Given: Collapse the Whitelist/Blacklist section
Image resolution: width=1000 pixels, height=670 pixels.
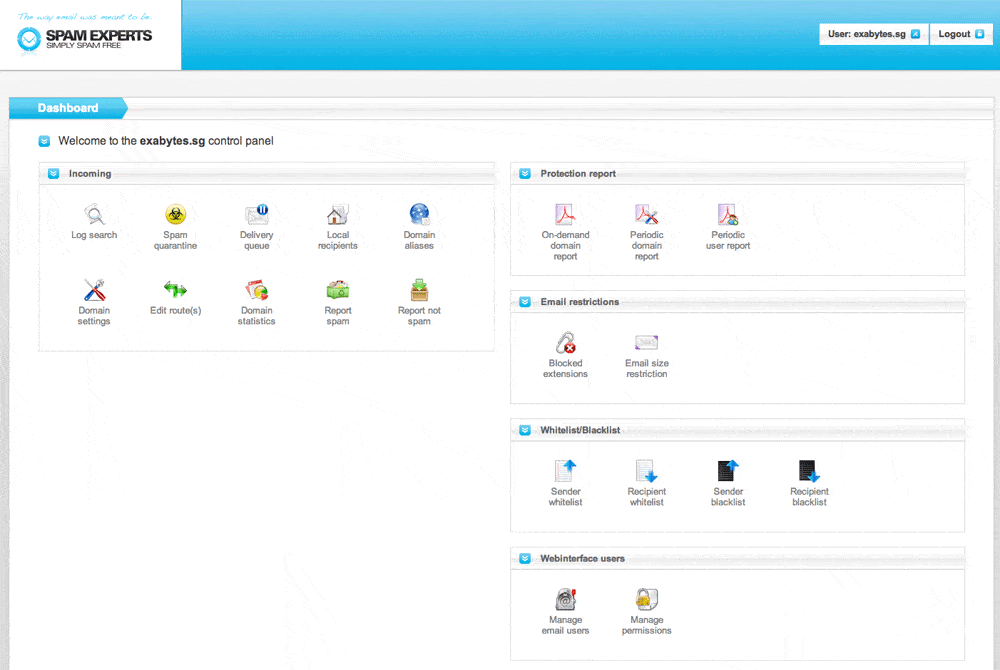Looking at the screenshot, I should pyautogui.click(x=525, y=430).
